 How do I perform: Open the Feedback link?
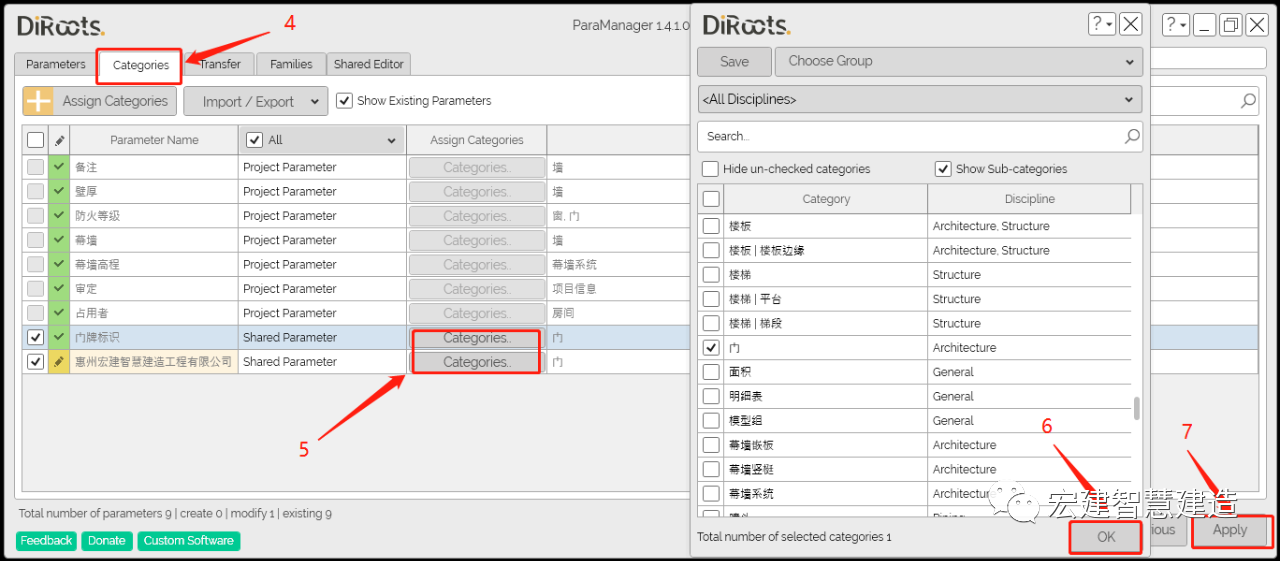click(x=47, y=541)
